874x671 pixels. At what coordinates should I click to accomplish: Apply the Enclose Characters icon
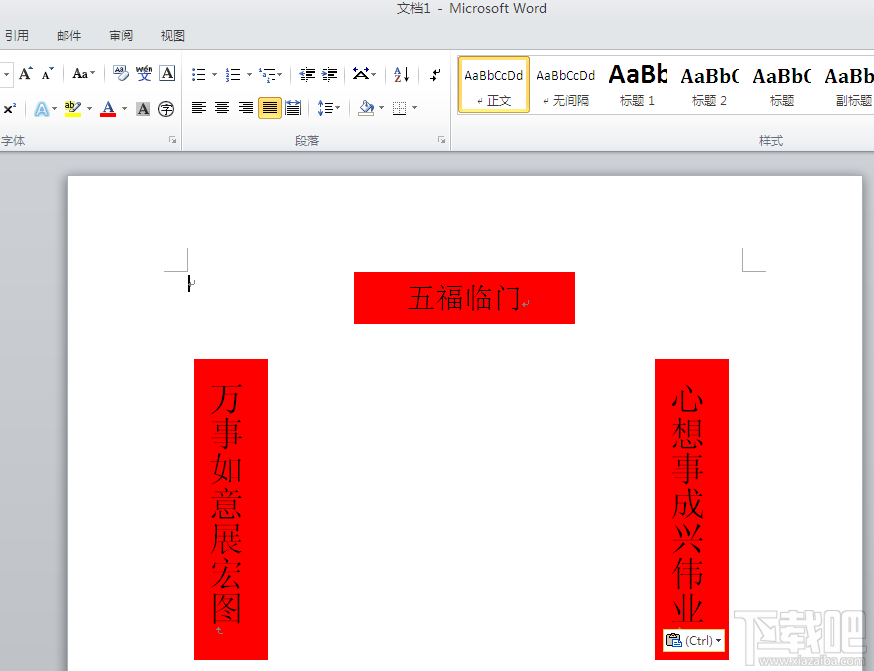pos(167,109)
